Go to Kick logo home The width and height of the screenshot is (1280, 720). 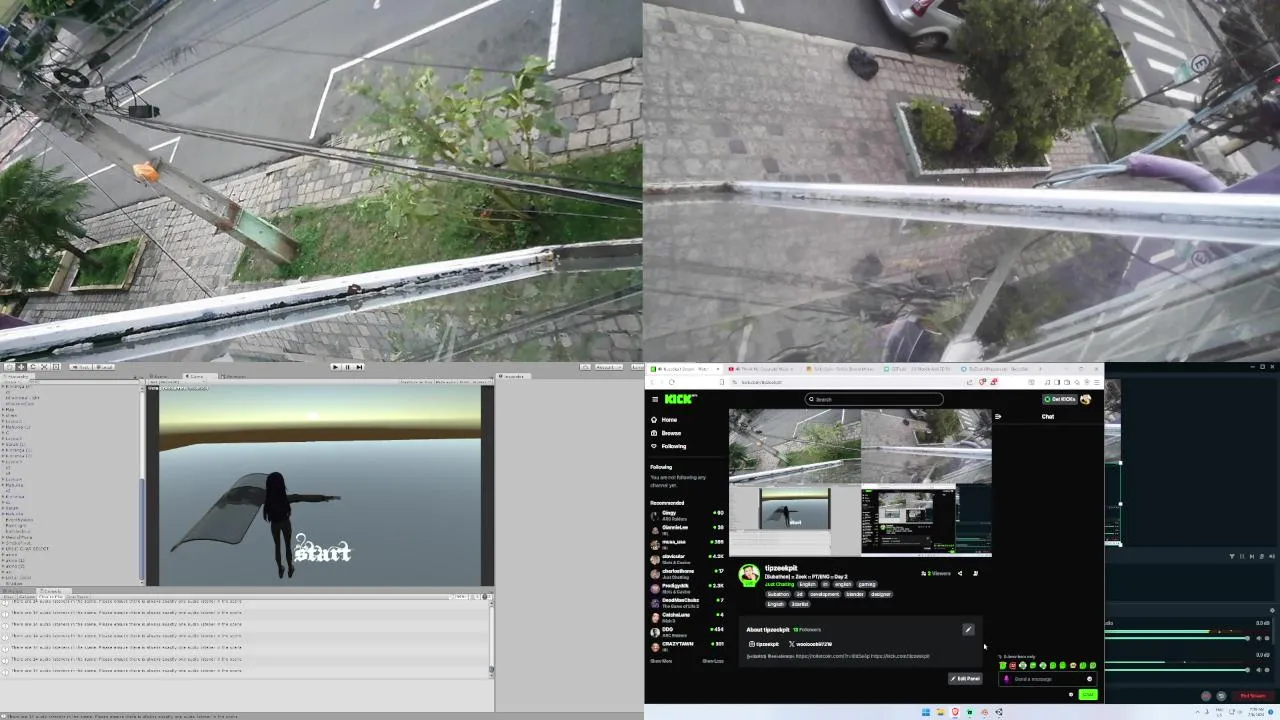coord(681,399)
